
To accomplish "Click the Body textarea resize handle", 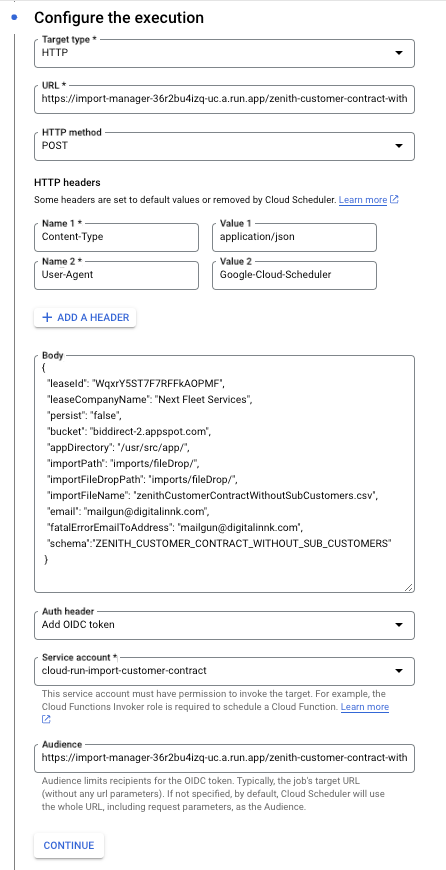I will tap(408, 587).
